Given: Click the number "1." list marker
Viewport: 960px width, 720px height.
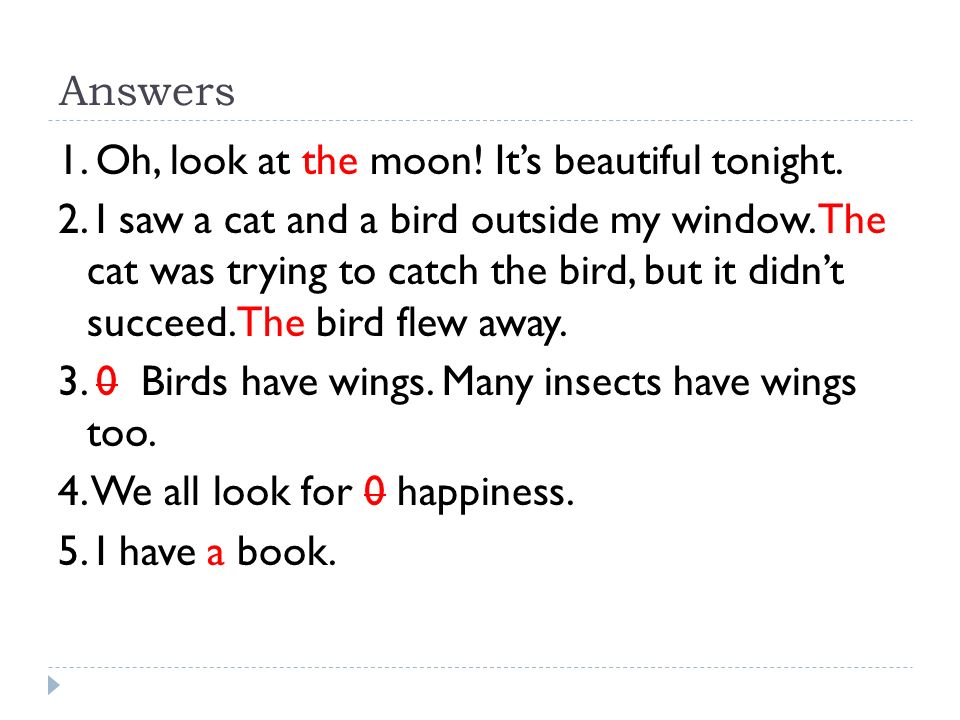Looking at the screenshot, I should (74, 161).
